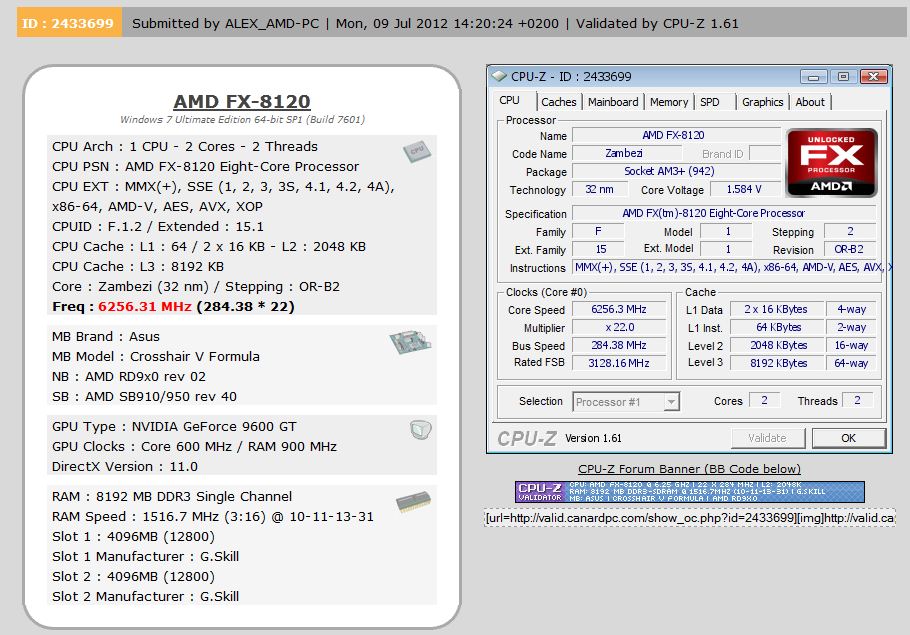Click the Threads count field
The height and width of the screenshot is (635, 910).
[857, 401]
